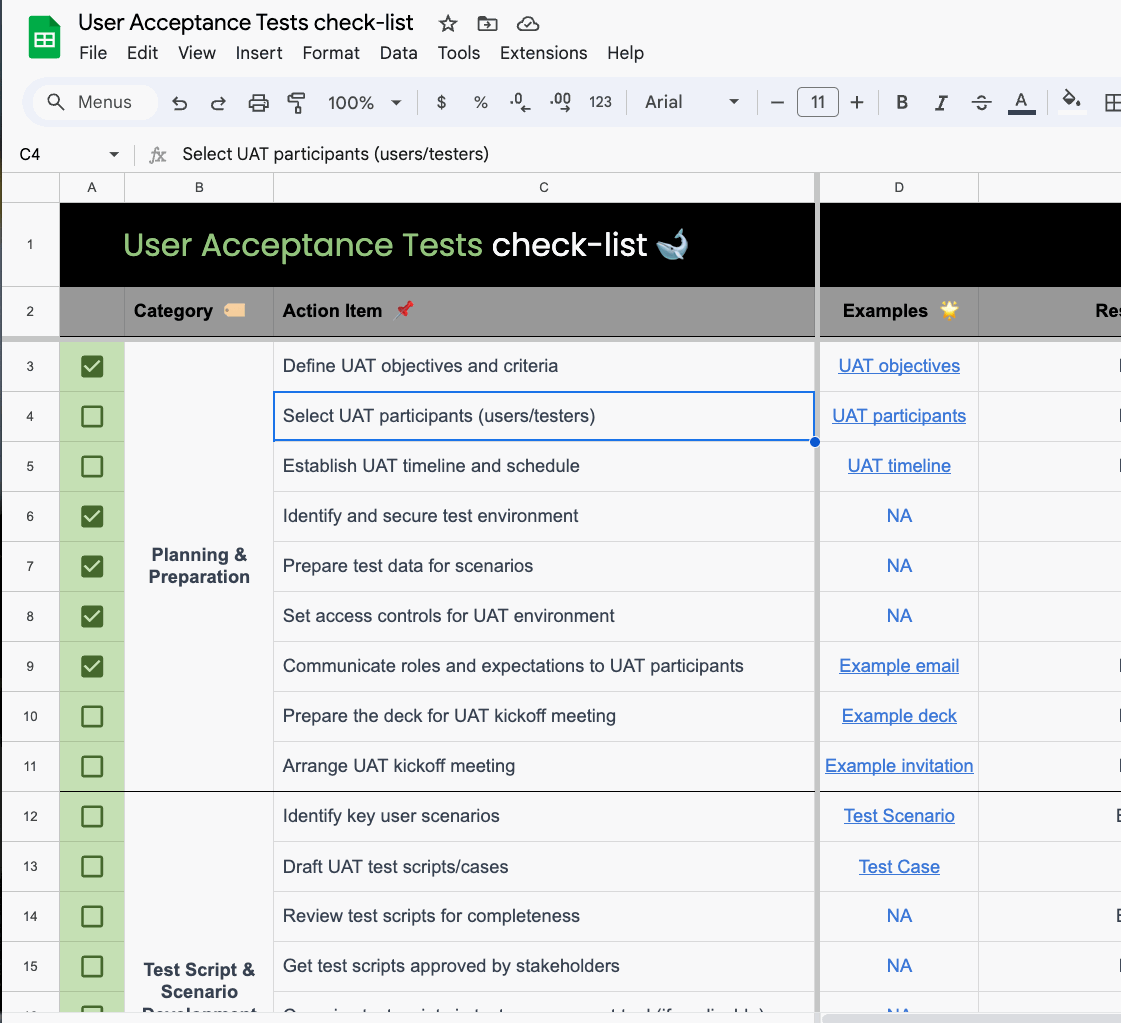Viewport: 1121px width, 1023px height.
Task: Open the Insert menu
Action: pyautogui.click(x=259, y=53)
